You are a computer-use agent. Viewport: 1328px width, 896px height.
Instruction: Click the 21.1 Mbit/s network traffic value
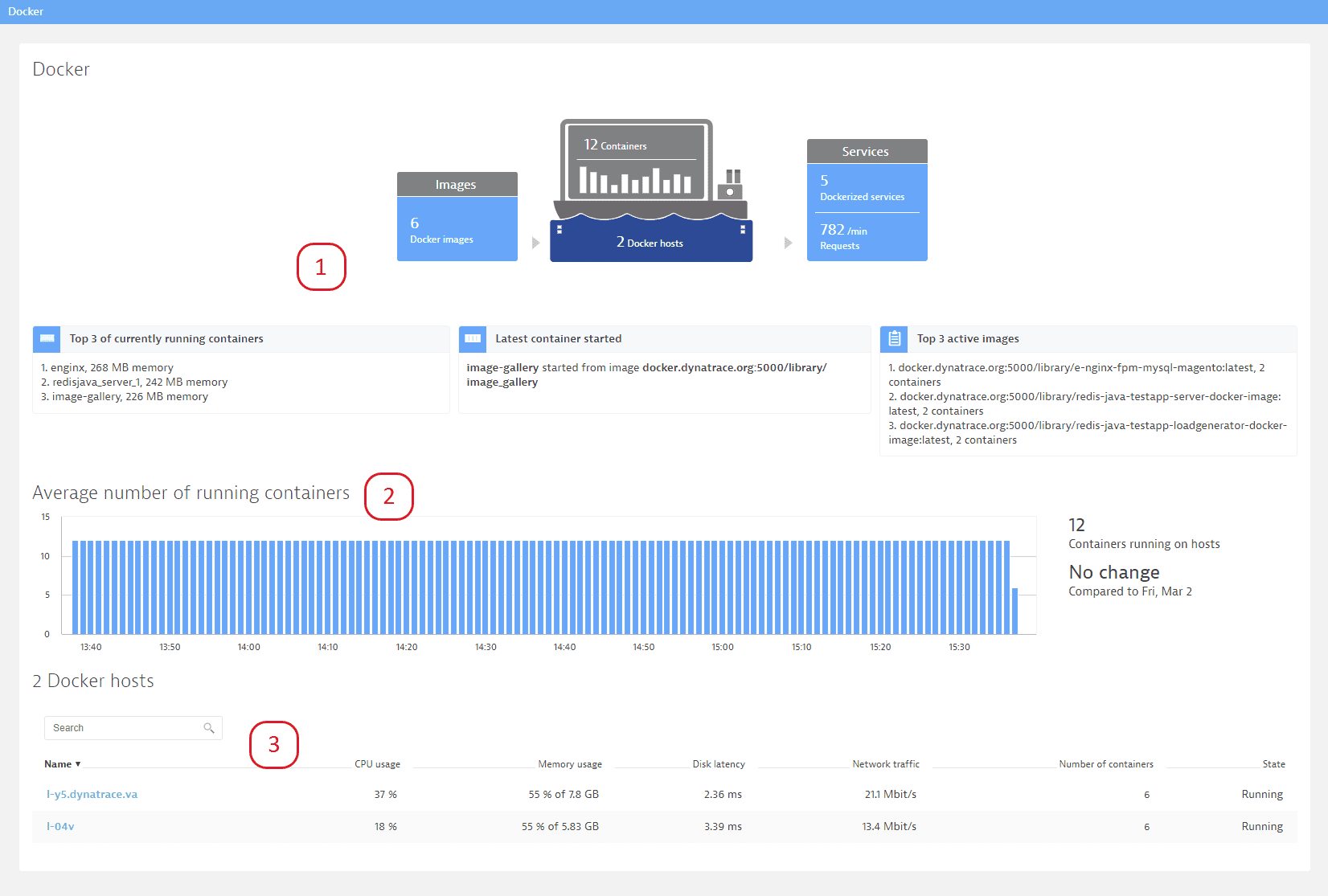click(x=891, y=794)
